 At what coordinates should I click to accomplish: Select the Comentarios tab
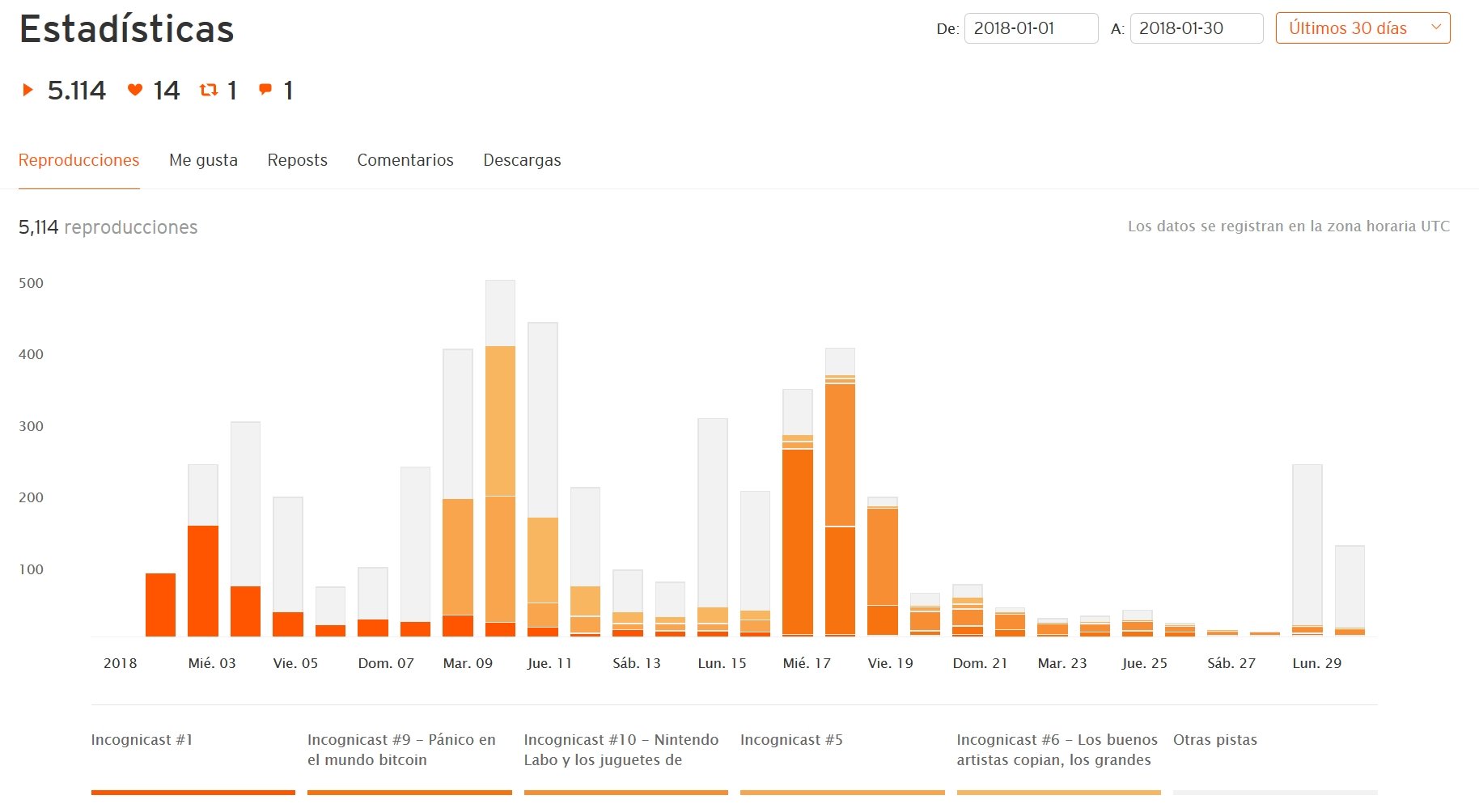tap(405, 160)
